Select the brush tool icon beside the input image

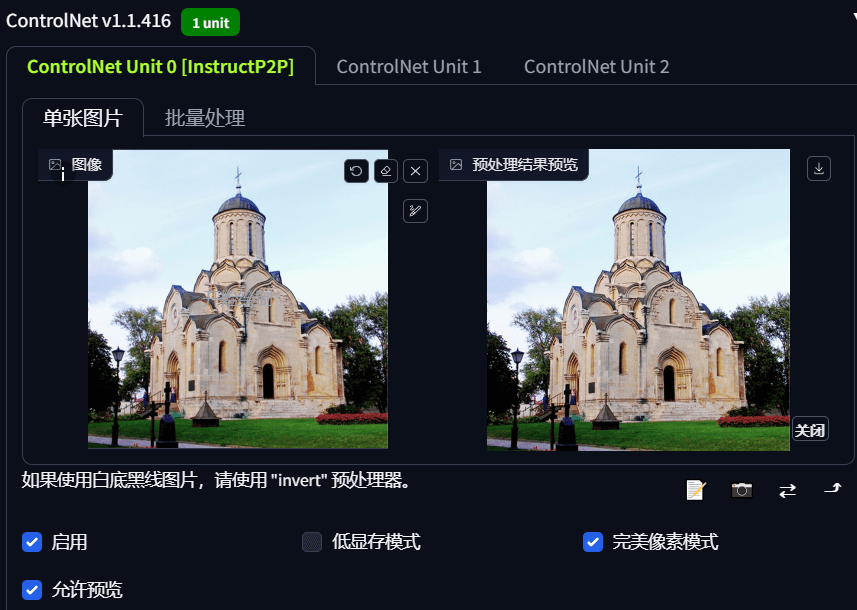(416, 210)
